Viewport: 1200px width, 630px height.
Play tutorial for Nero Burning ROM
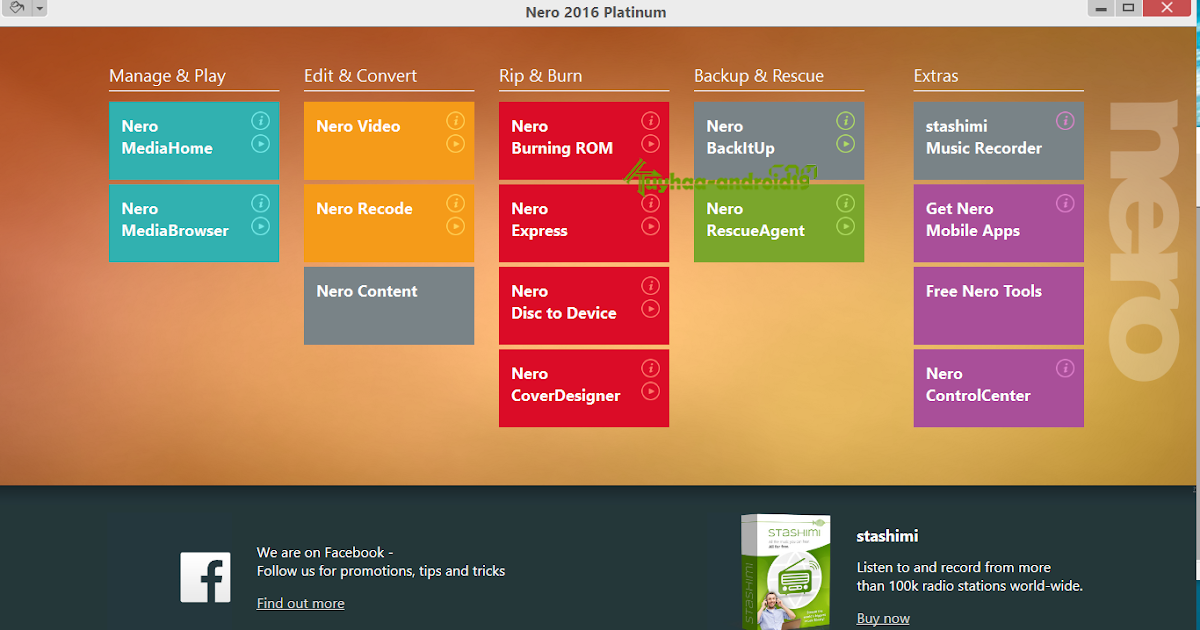tap(650, 144)
